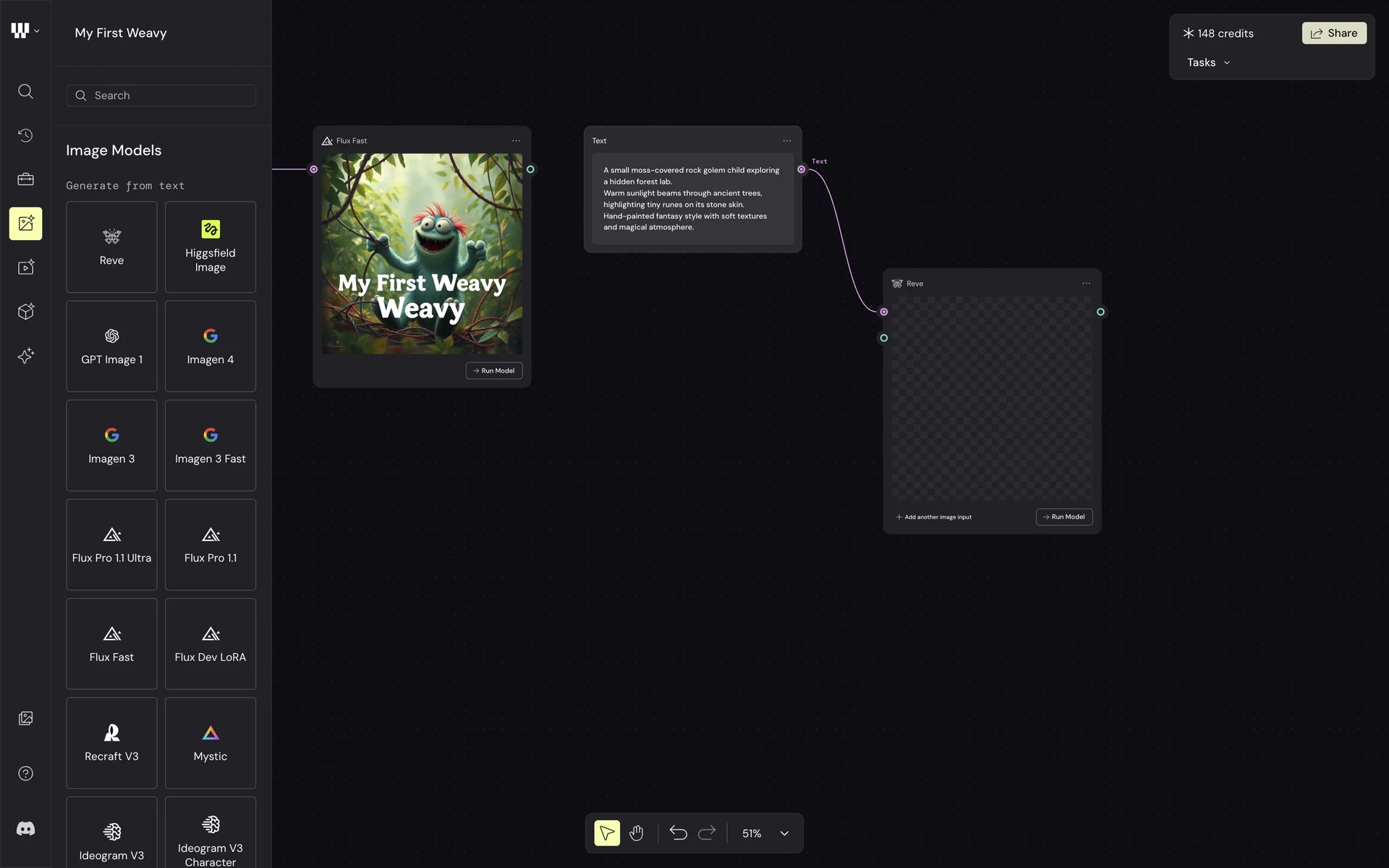The image size is (1389, 868).
Task: Click the toolbox icon in sidebar
Action: point(25,179)
